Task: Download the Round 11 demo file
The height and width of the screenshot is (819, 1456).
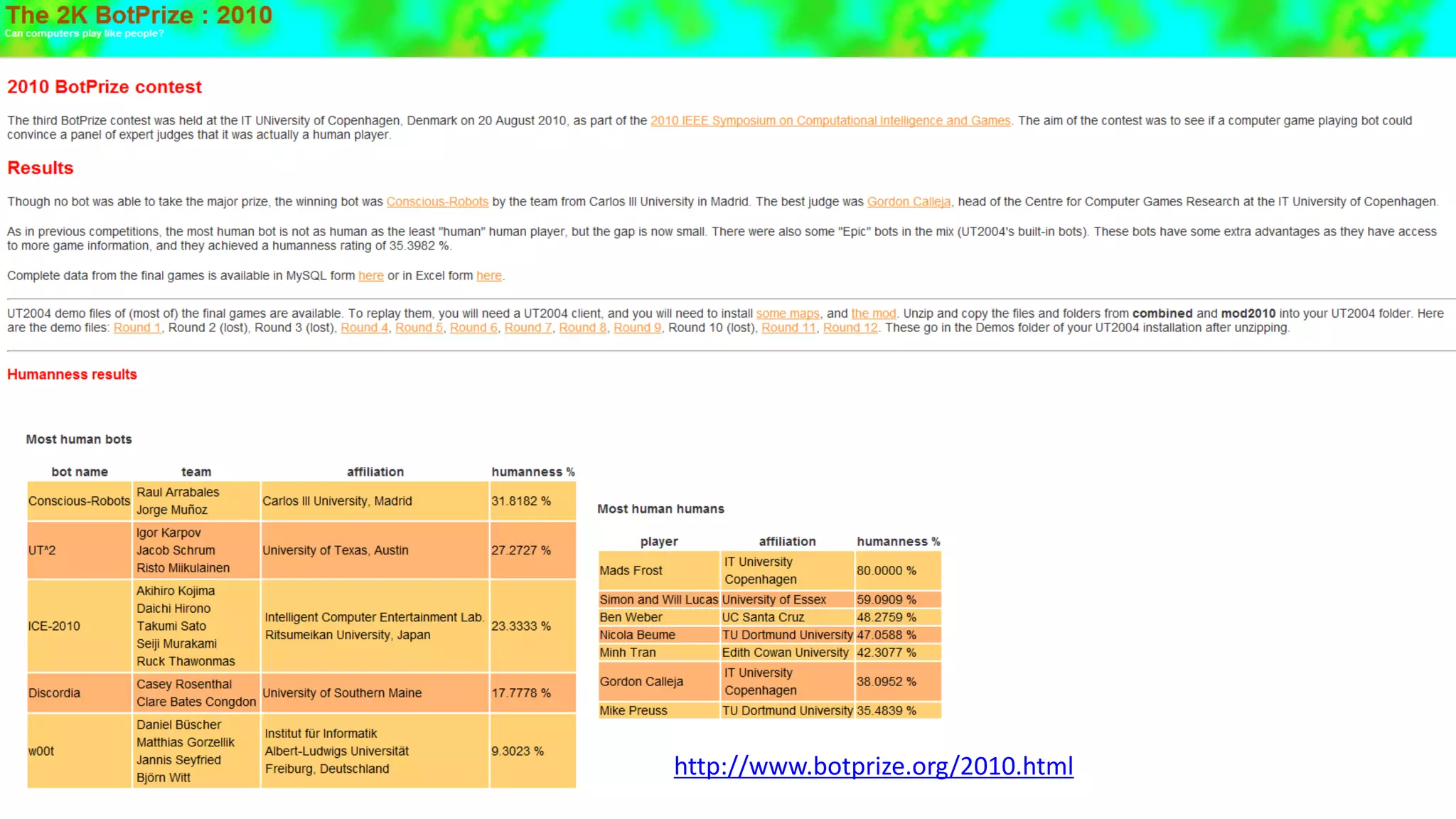Action: (x=788, y=328)
